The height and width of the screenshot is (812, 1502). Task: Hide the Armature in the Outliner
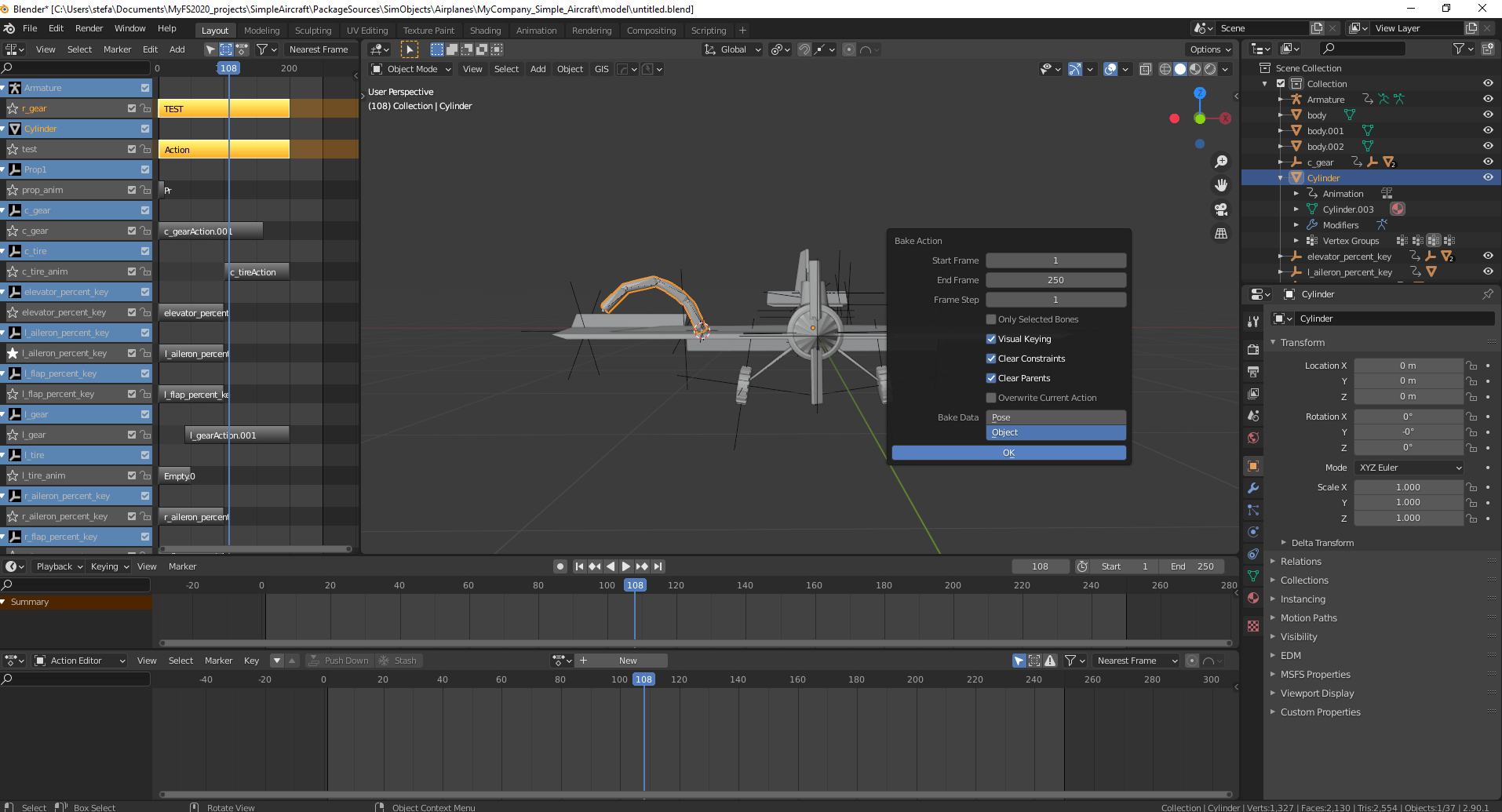[1487, 99]
